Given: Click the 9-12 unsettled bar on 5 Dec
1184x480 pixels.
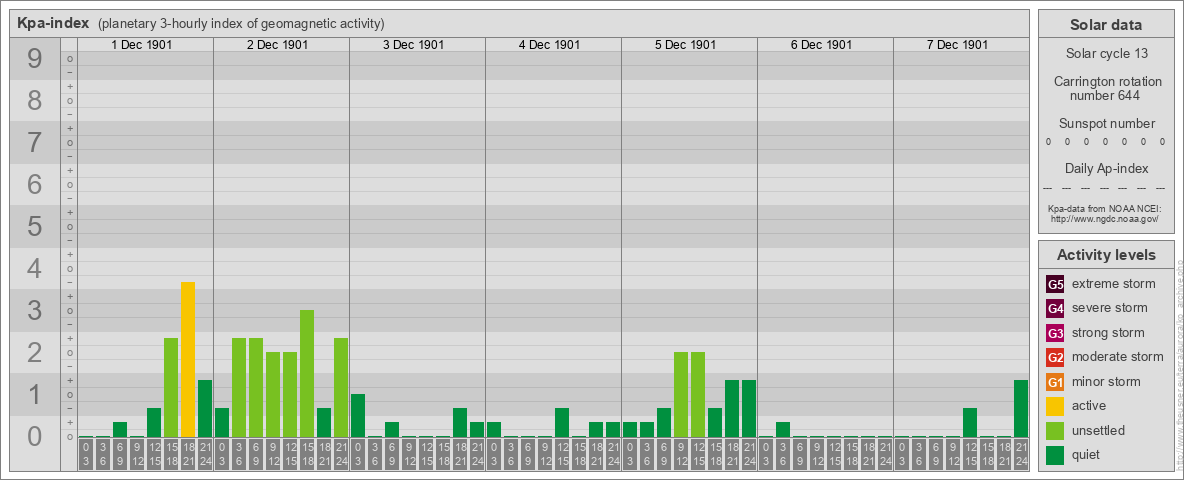Looking at the screenshot, I should click(x=680, y=395).
